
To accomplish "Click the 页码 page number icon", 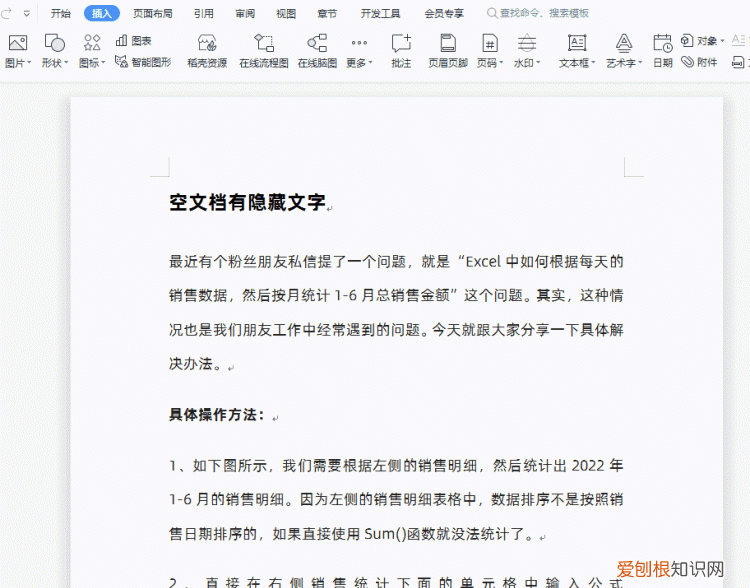I will 490,43.
